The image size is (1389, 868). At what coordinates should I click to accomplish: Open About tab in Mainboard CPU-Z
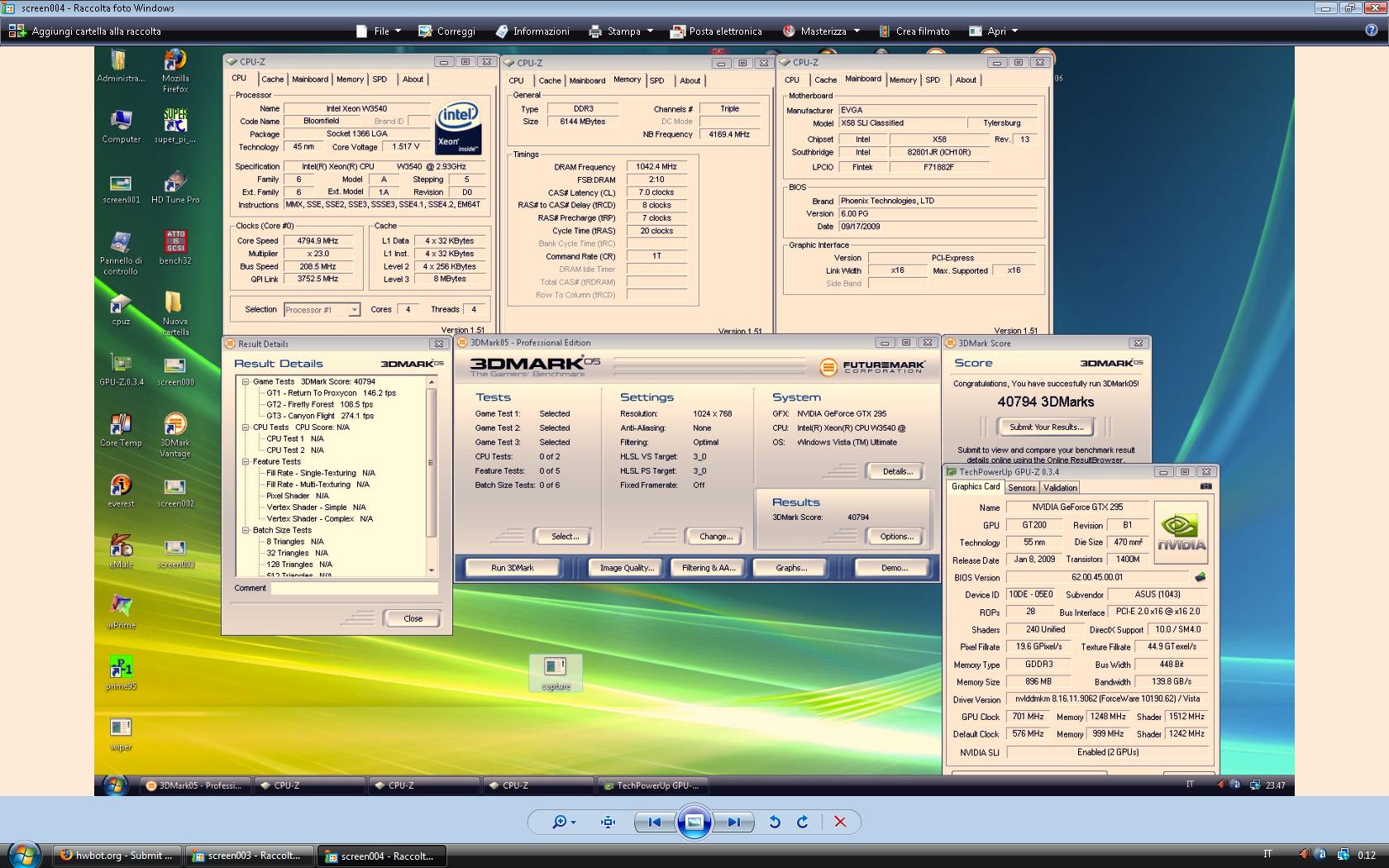tap(966, 80)
